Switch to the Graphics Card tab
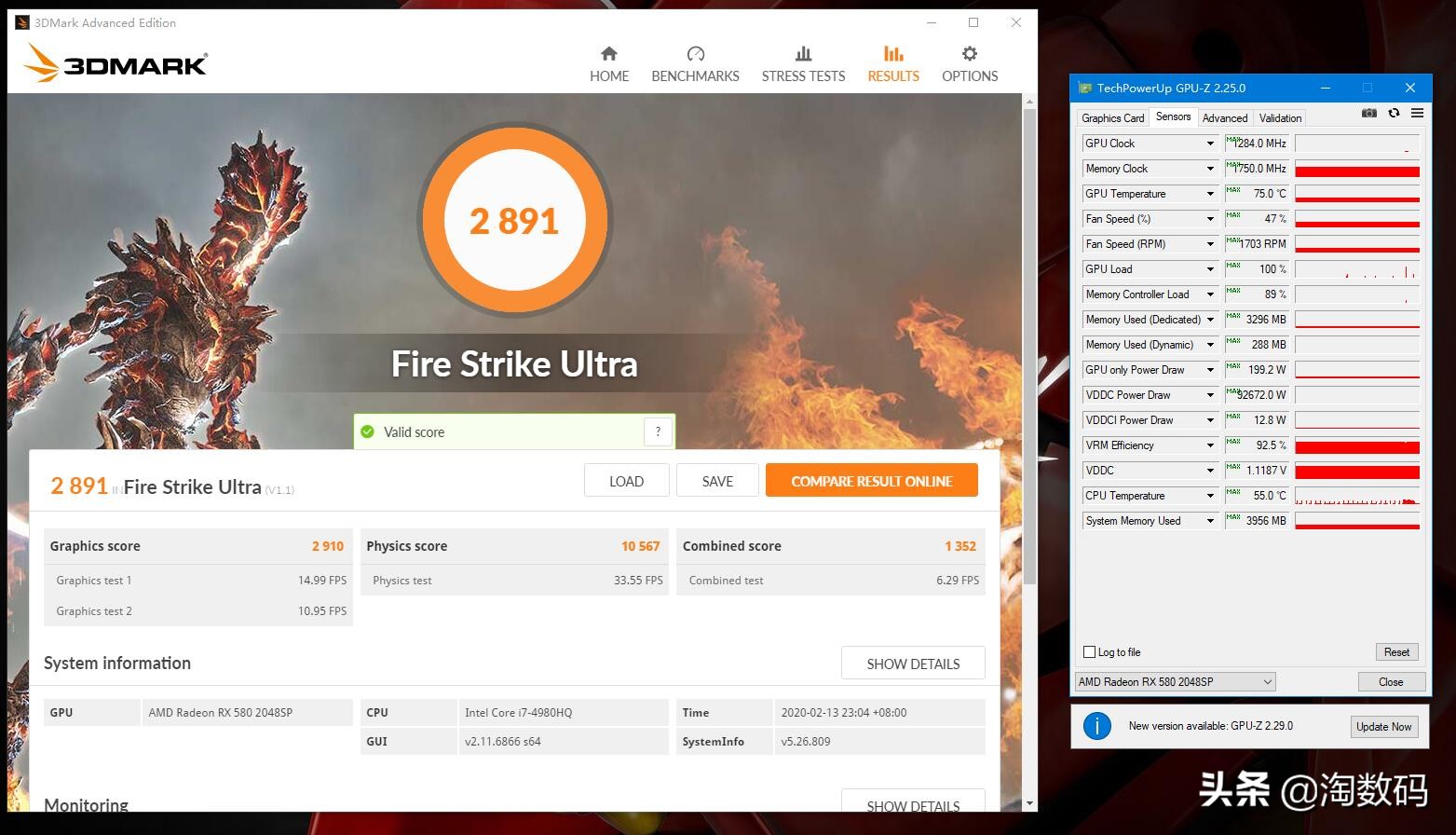The width and height of the screenshot is (1456, 835). pyautogui.click(x=1112, y=118)
